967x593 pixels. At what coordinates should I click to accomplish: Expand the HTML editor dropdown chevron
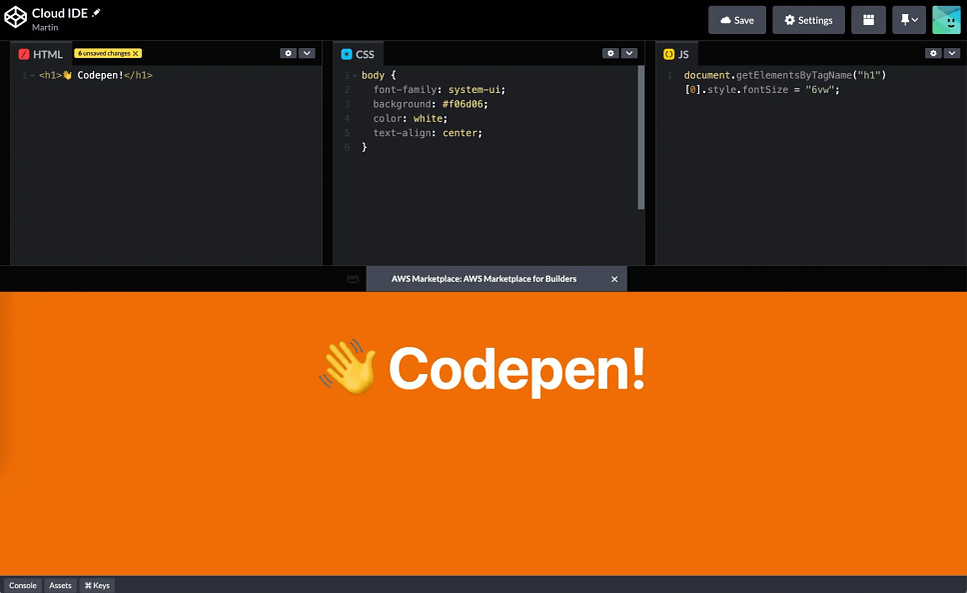tap(307, 53)
